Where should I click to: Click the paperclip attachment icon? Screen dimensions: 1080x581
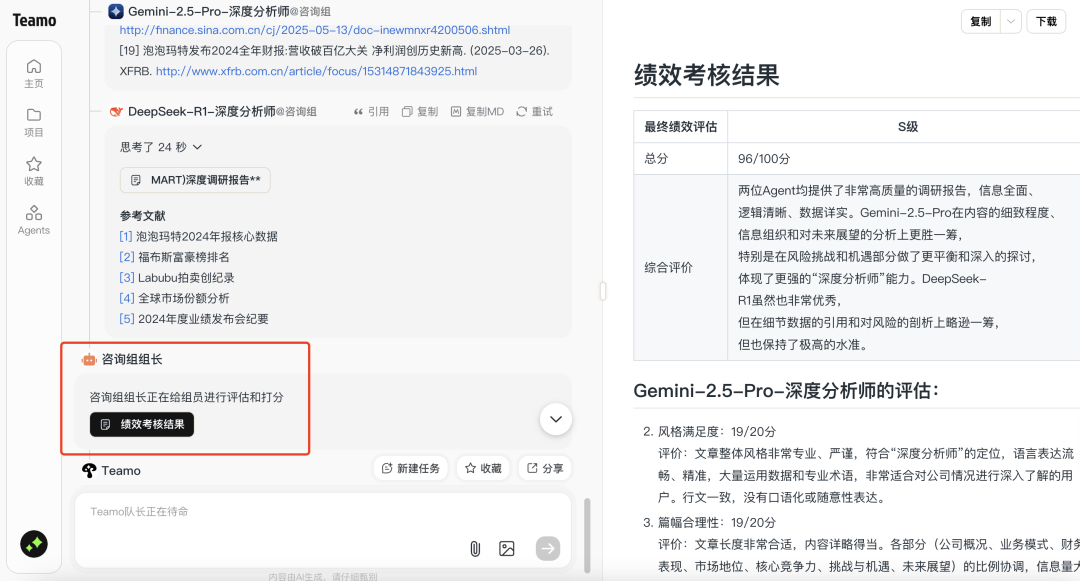[x=475, y=549]
